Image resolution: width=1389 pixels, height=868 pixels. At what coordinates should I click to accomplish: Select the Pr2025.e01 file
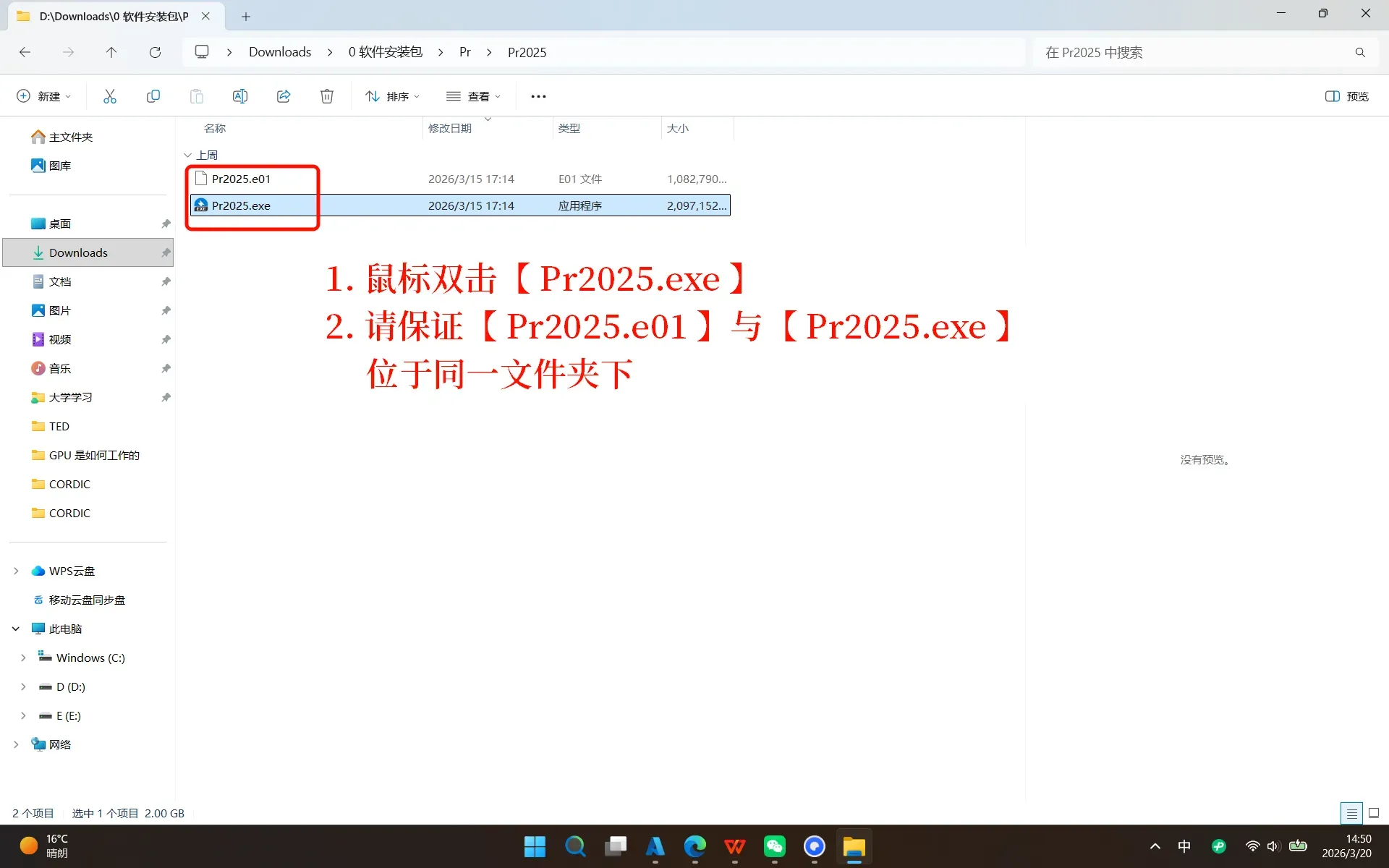pos(241,179)
